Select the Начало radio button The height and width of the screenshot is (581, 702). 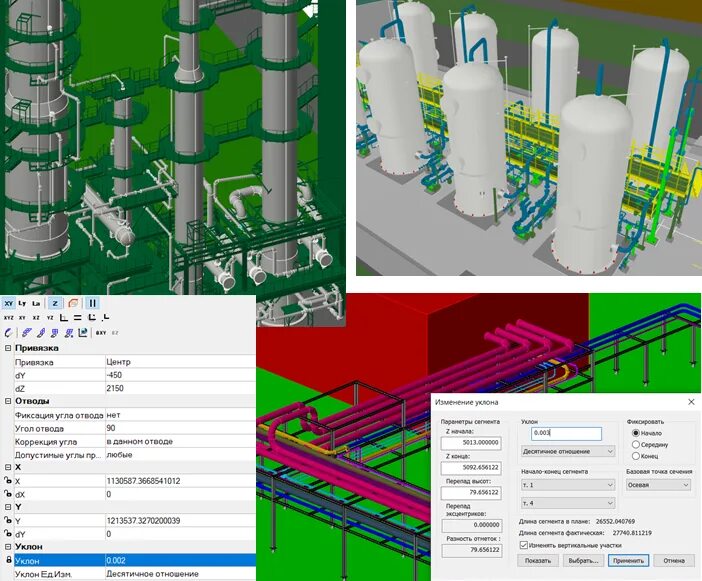point(635,433)
